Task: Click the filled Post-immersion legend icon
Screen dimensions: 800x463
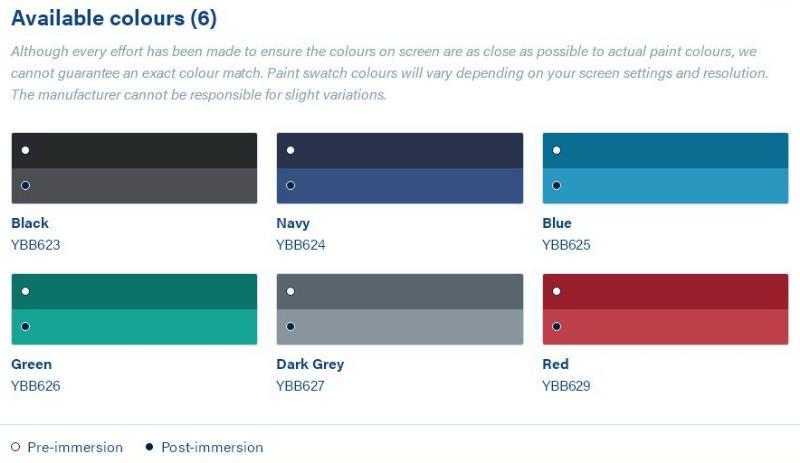Action: [149, 447]
